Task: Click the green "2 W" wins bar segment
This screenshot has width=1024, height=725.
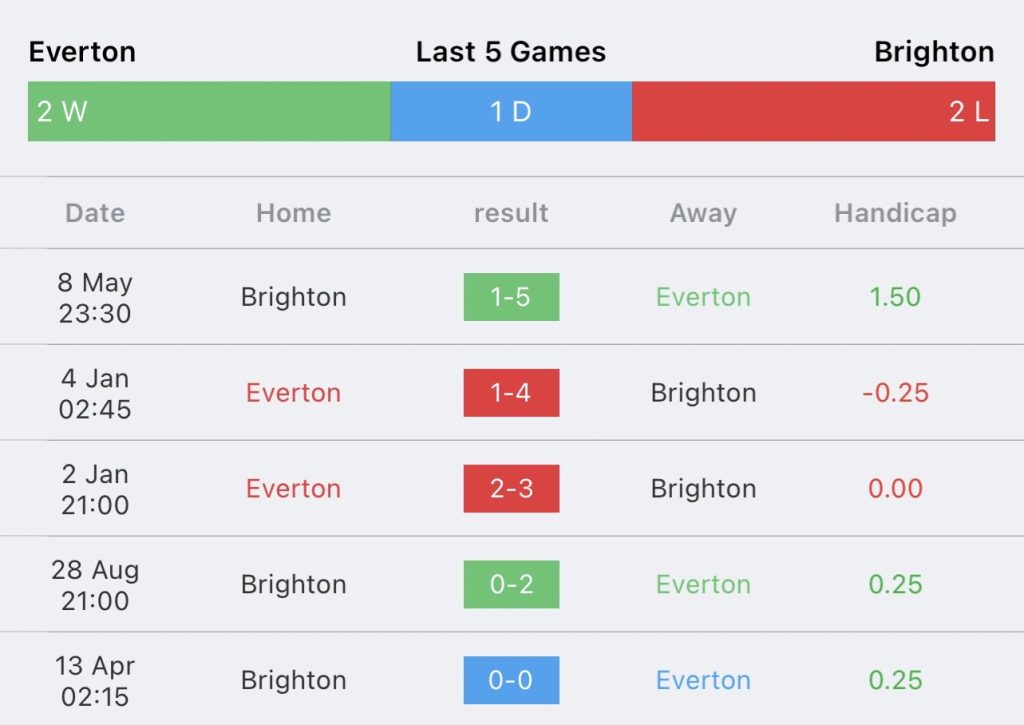Action: click(208, 111)
